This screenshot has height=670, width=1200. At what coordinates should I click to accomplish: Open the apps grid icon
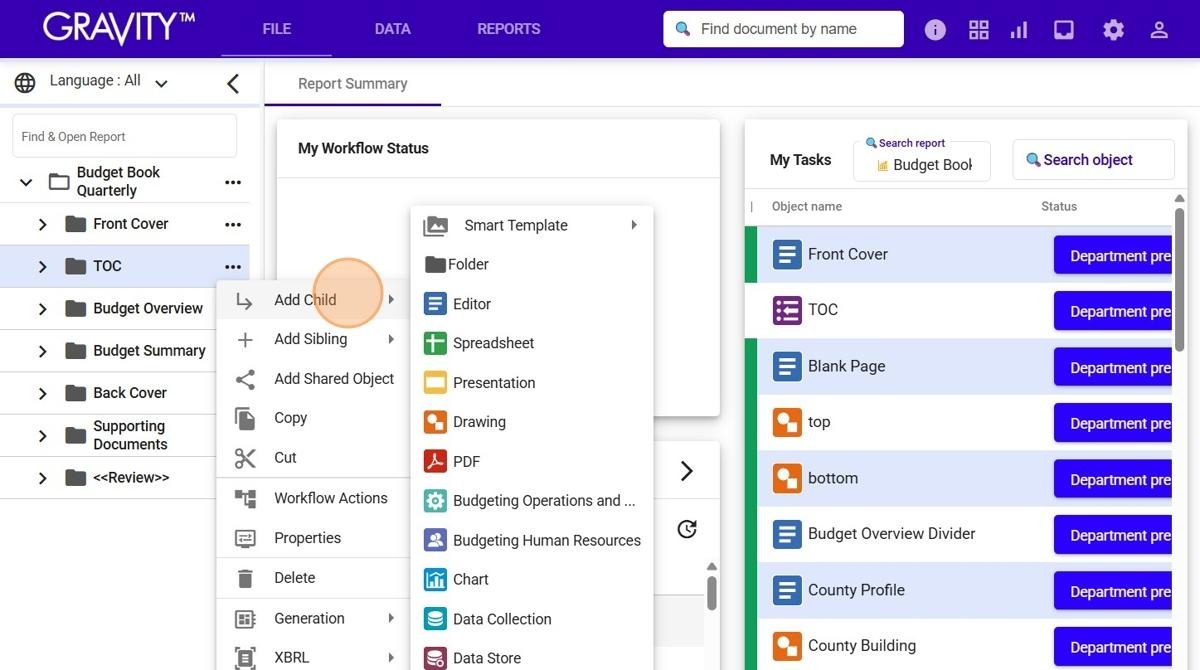pos(979,30)
